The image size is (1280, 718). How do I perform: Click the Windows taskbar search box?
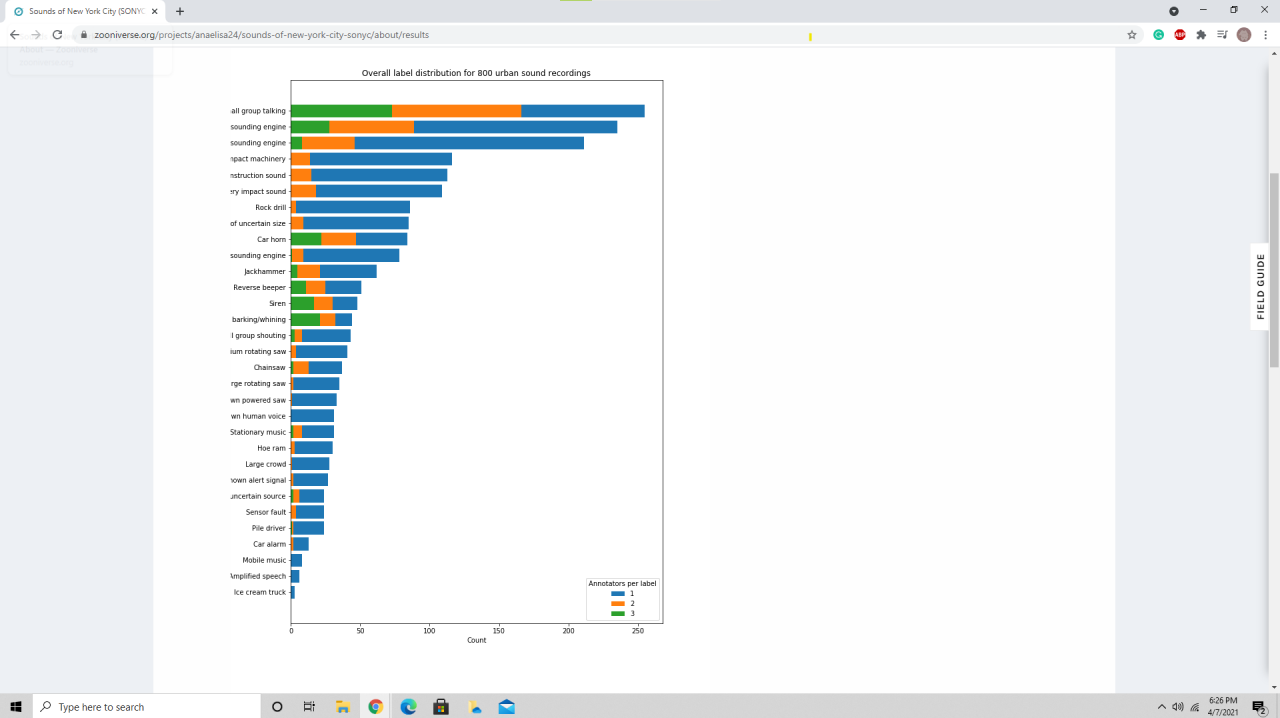coord(145,707)
